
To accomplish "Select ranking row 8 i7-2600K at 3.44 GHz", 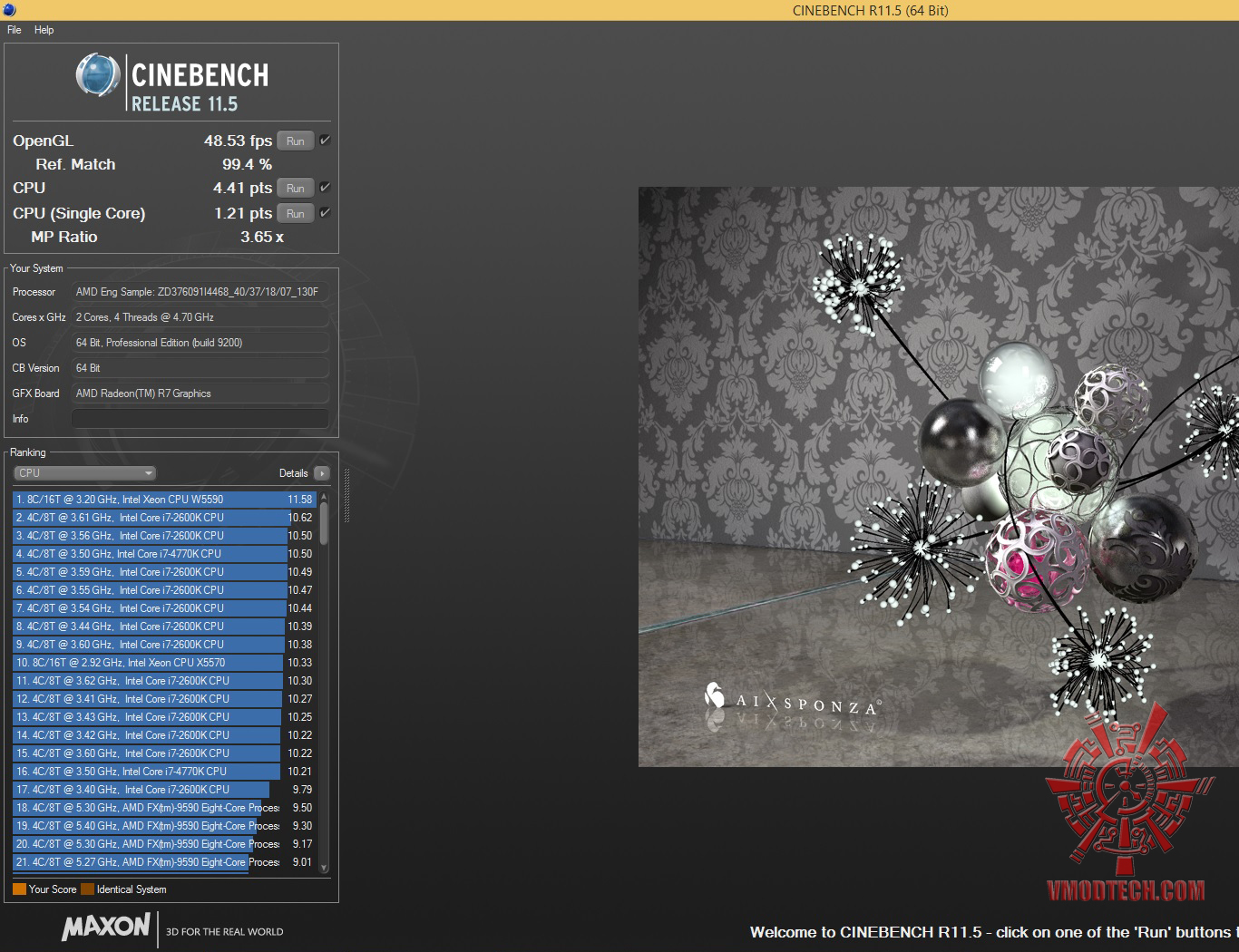I will (x=164, y=627).
